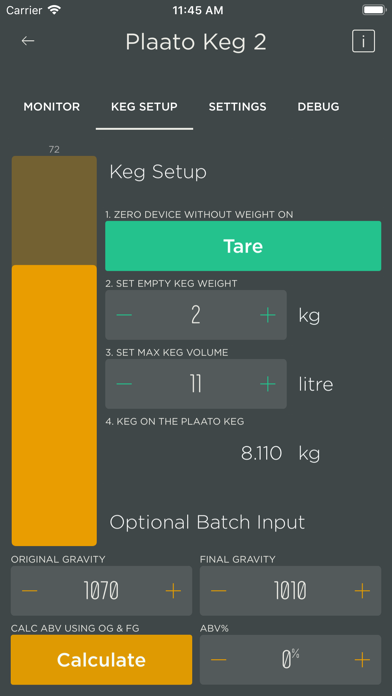Go to the Debug tab

(x=318, y=107)
